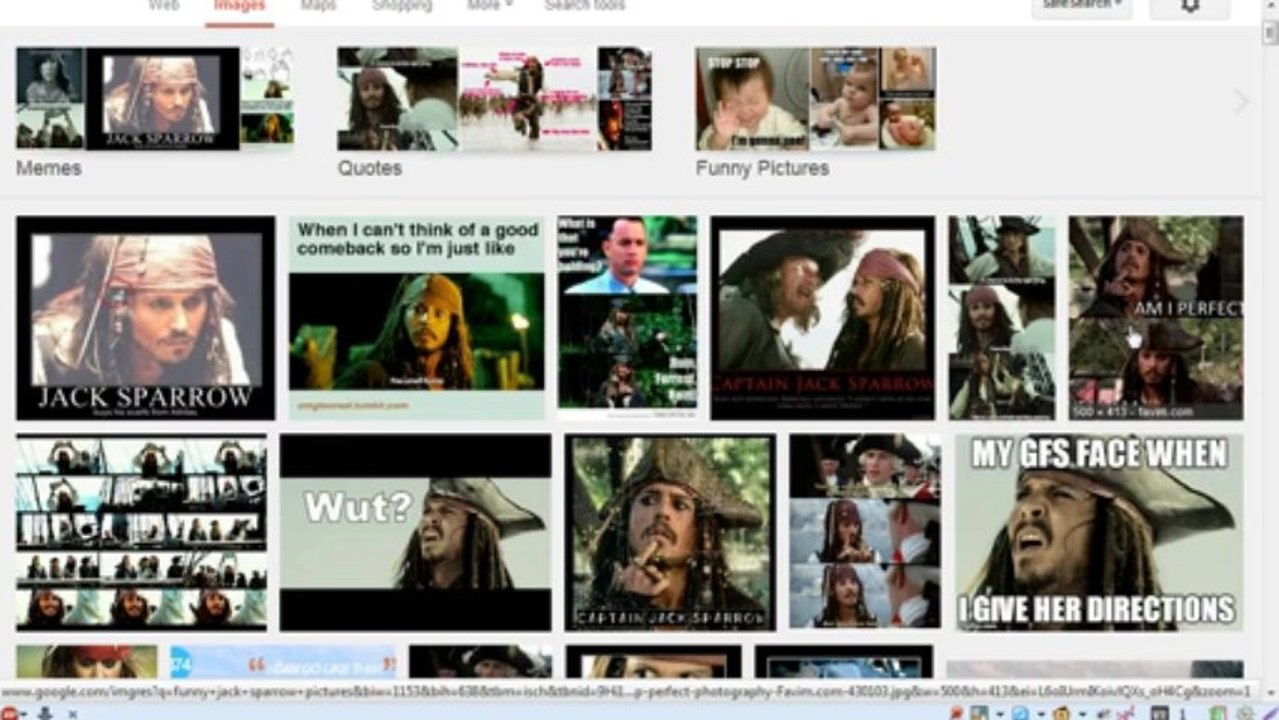1279x720 pixels.
Task: Open the 'AM I PERFECT' image result
Action: click(x=1156, y=318)
